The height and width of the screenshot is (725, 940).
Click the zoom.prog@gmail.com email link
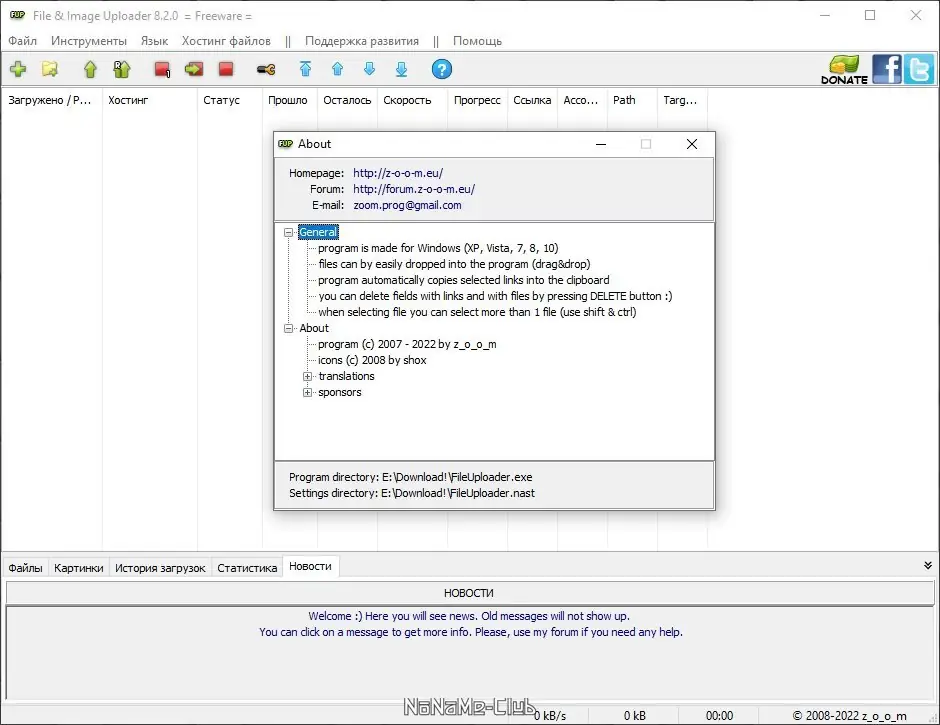406,205
